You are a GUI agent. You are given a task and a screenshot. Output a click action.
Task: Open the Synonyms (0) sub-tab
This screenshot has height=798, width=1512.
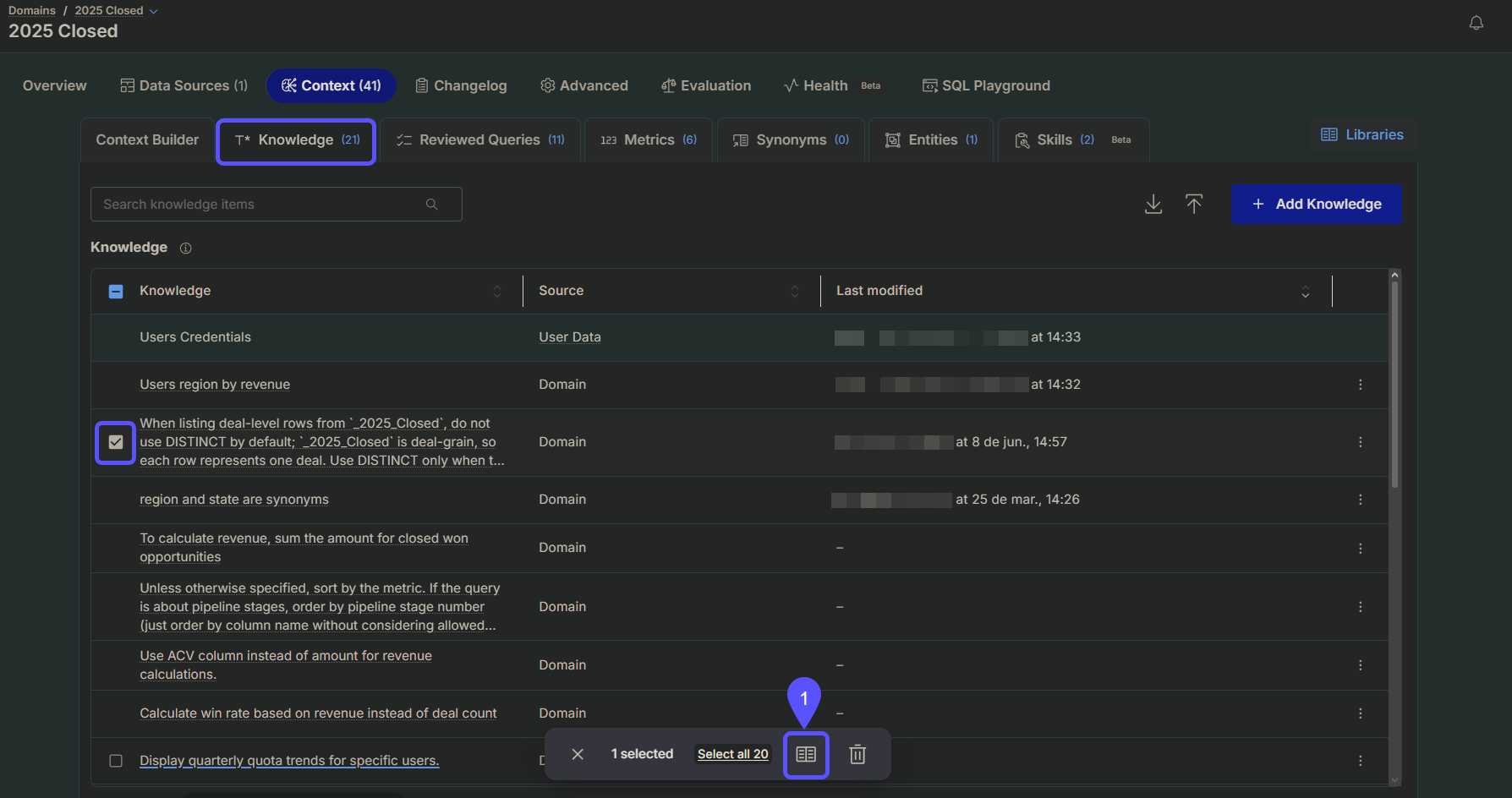click(x=791, y=140)
